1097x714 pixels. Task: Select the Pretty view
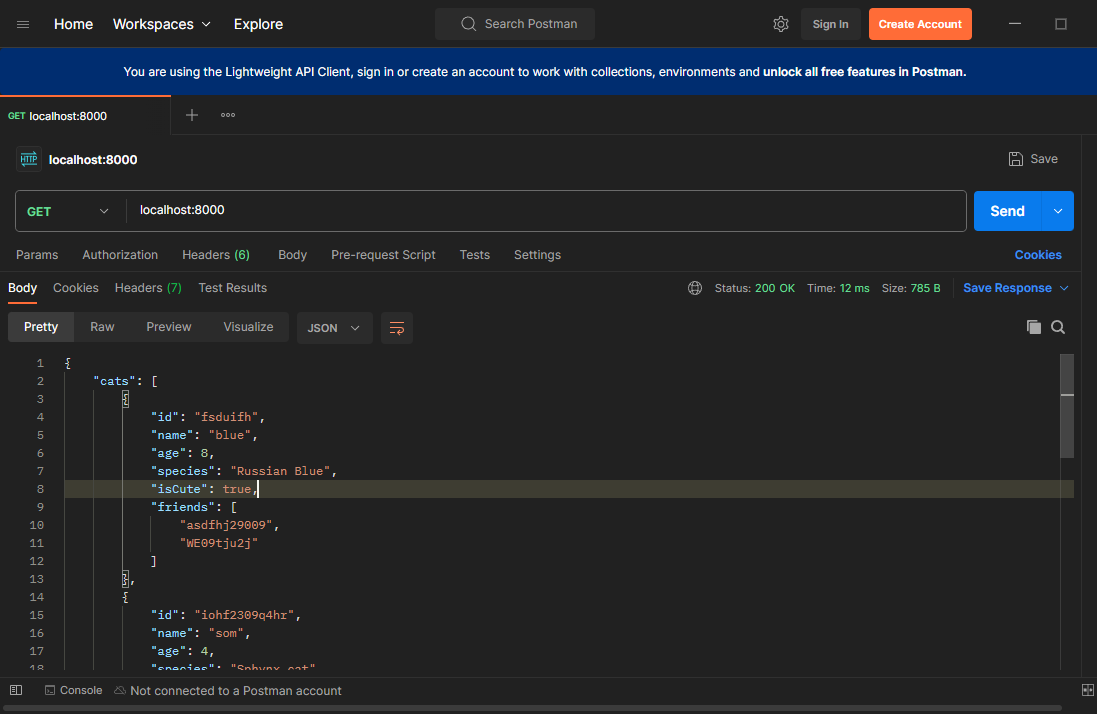coord(41,327)
